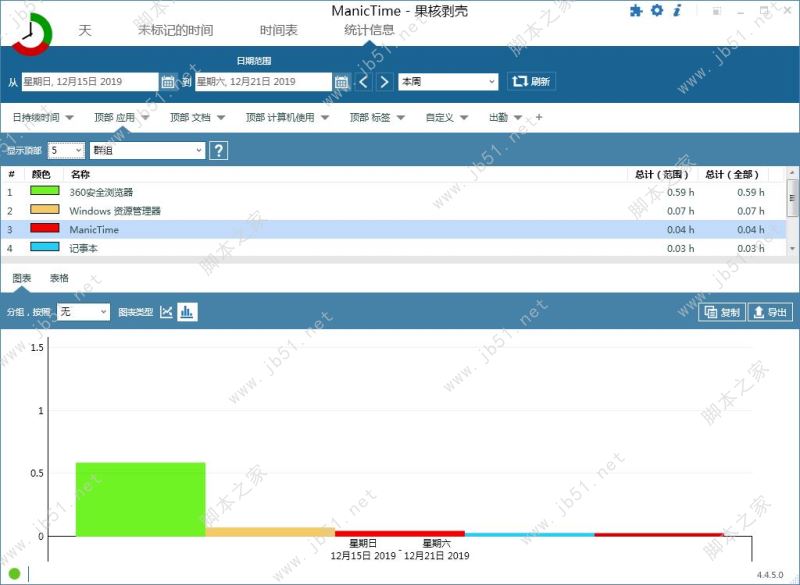Click the 复制 (Copy) button

722,312
